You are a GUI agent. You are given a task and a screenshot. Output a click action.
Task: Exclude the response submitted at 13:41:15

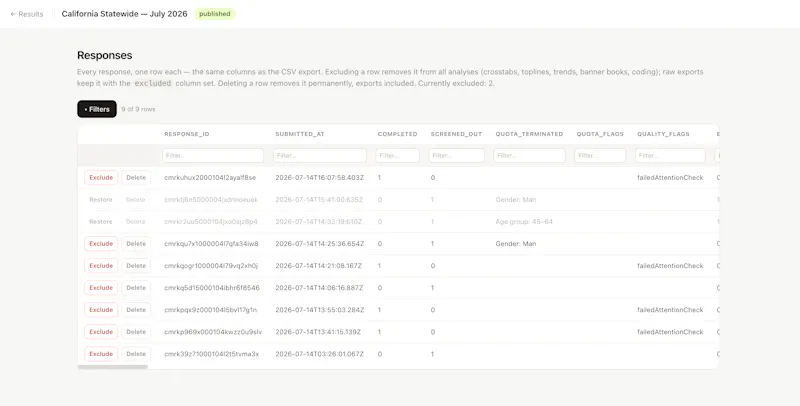[x=101, y=332]
